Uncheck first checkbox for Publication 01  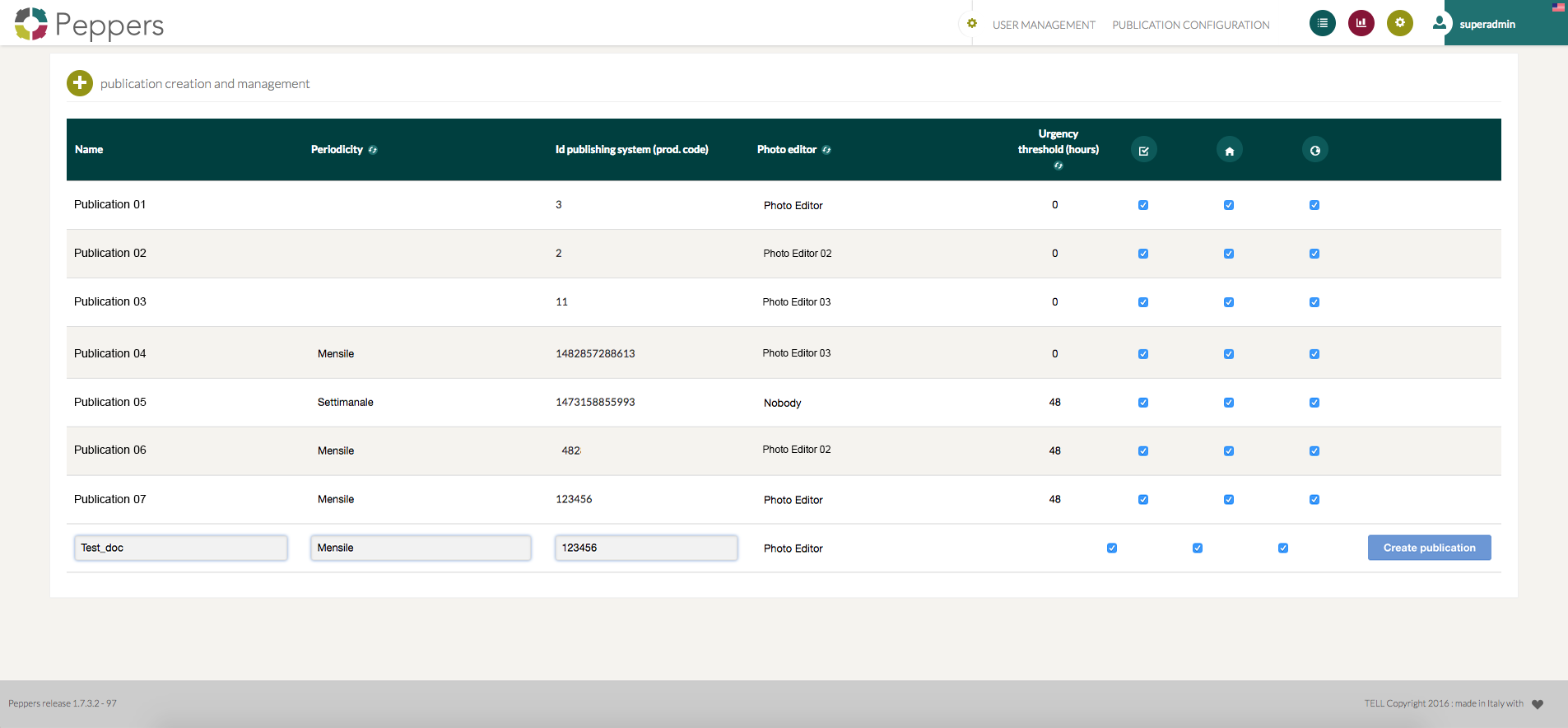tap(1143, 205)
